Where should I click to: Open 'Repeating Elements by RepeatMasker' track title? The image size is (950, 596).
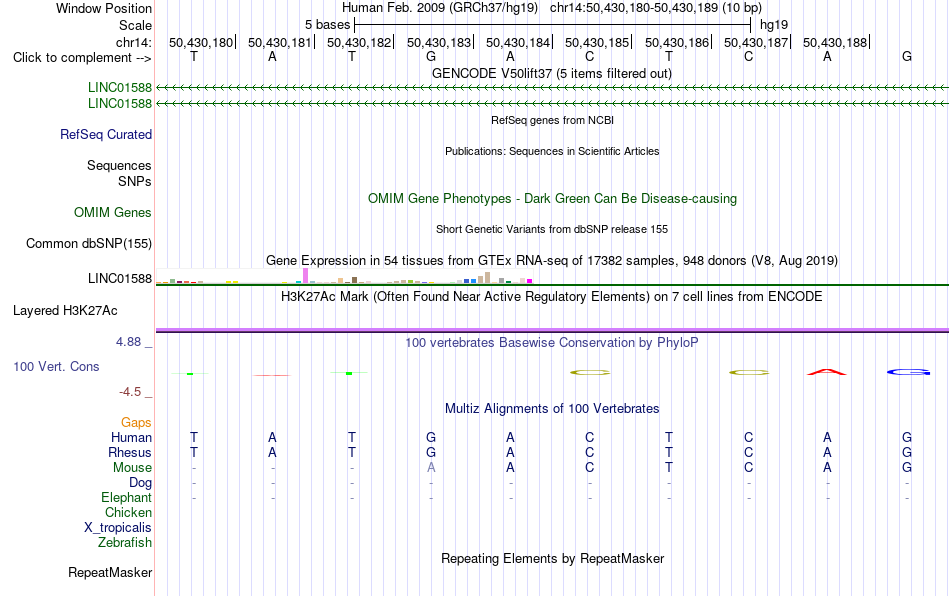point(552,558)
